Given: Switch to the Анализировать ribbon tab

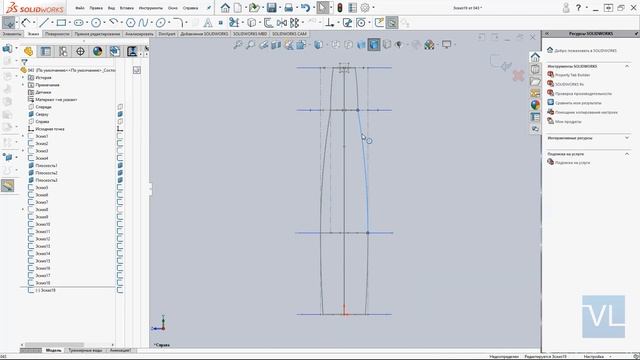Looking at the screenshot, I should (x=140, y=34).
